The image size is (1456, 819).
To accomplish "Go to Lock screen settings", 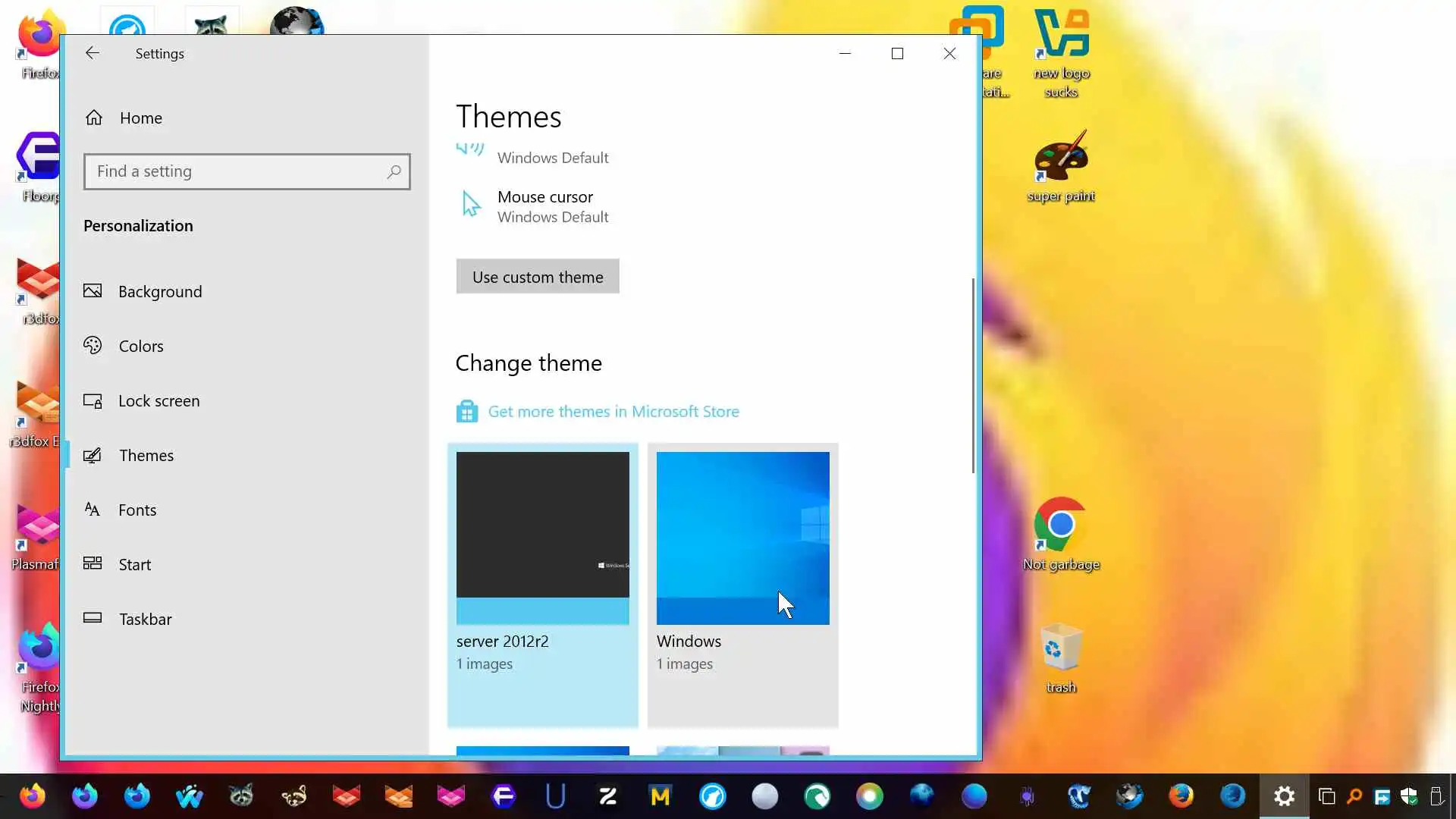I will click(158, 400).
